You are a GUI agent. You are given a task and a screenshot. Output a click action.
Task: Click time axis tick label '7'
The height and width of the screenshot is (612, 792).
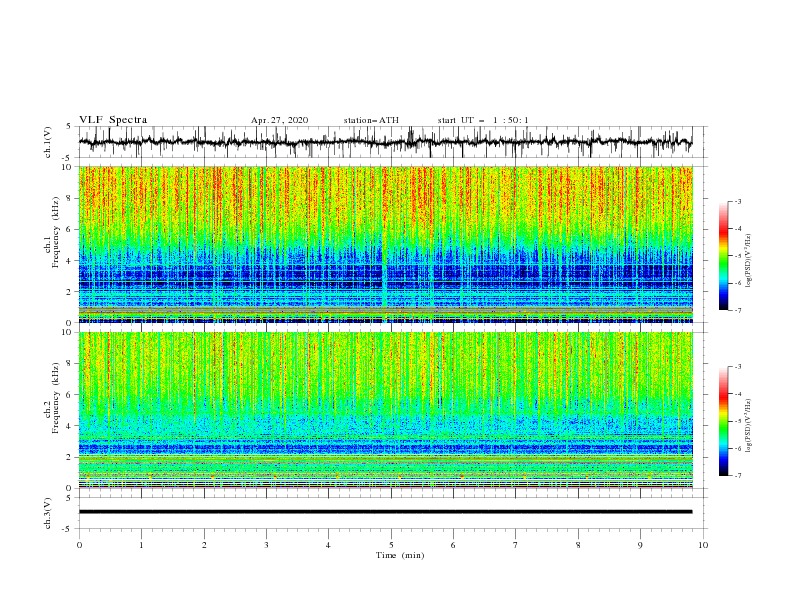(x=515, y=545)
